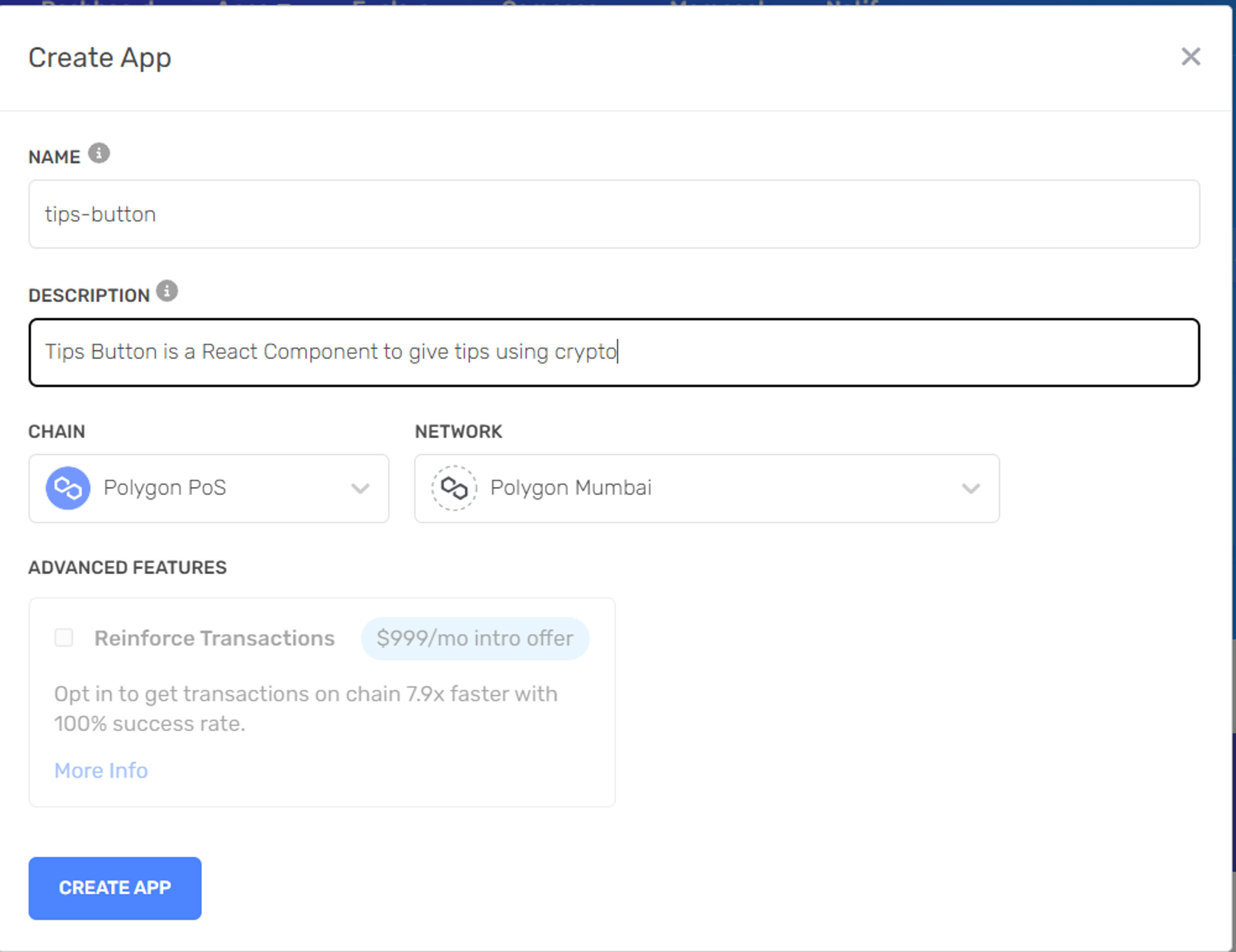Click the Polygon PoS chain logo icon
Image resolution: width=1236 pixels, height=952 pixels.
[68, 488]
